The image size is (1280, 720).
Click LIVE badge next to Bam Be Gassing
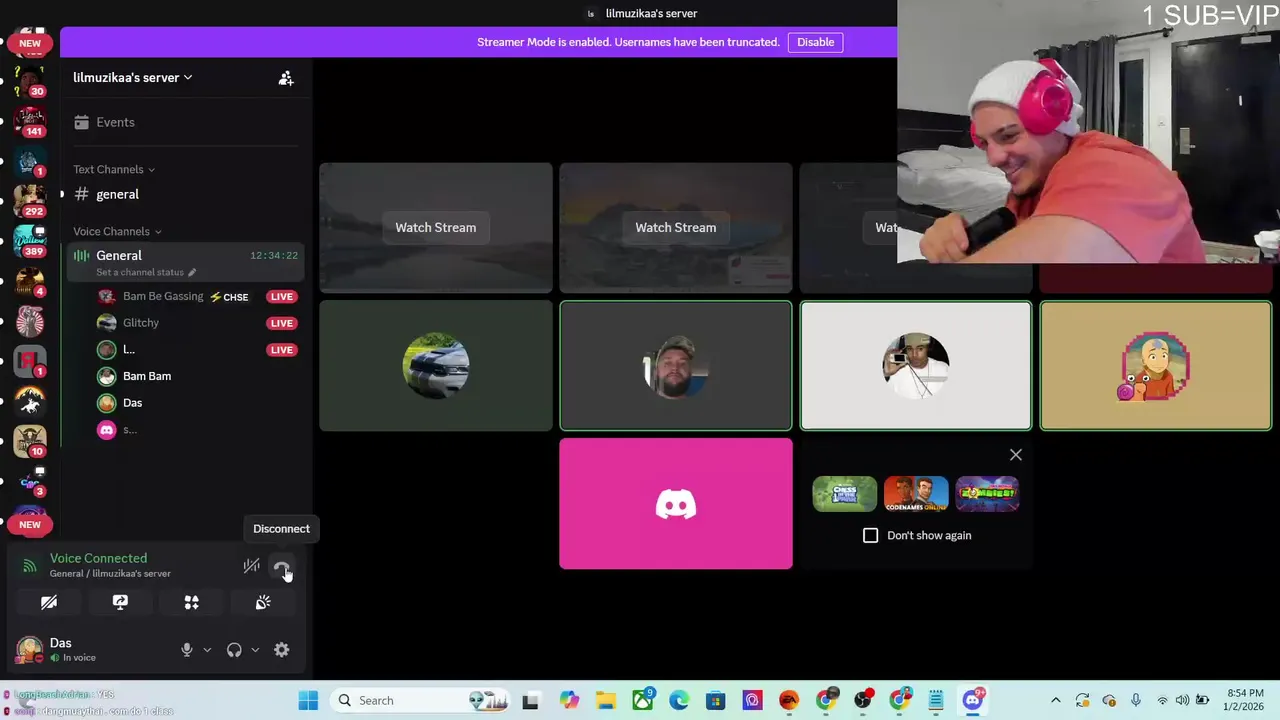282,296
